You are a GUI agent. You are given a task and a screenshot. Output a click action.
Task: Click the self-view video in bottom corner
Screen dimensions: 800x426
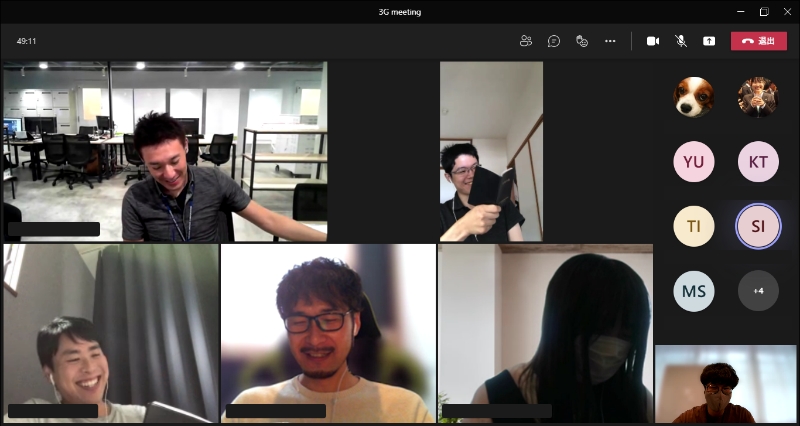pyautogui.click(x=725, y=384)
